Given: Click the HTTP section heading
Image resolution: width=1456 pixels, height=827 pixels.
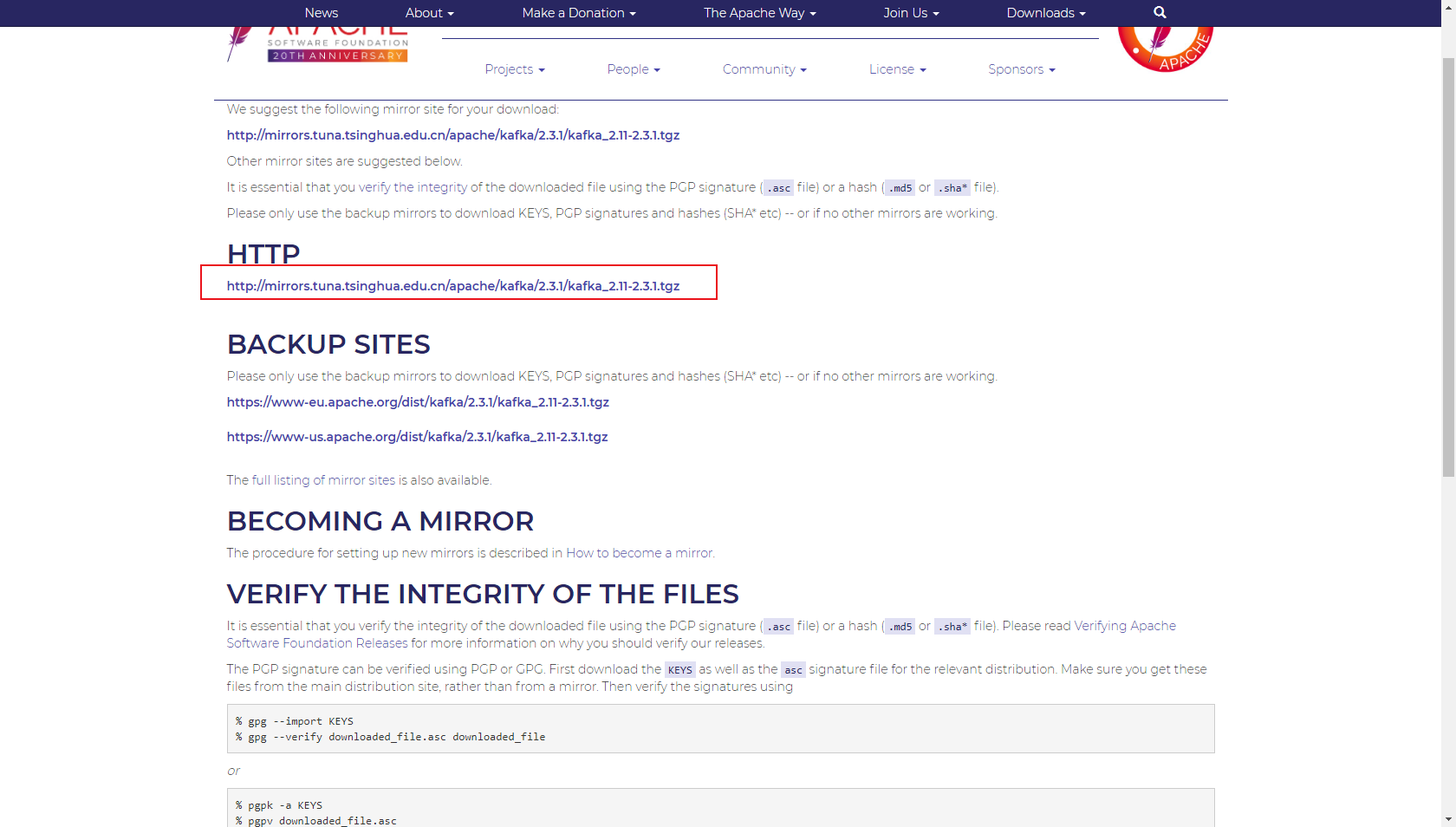Looking at the screenshot, I should click(x=263, y=253).
